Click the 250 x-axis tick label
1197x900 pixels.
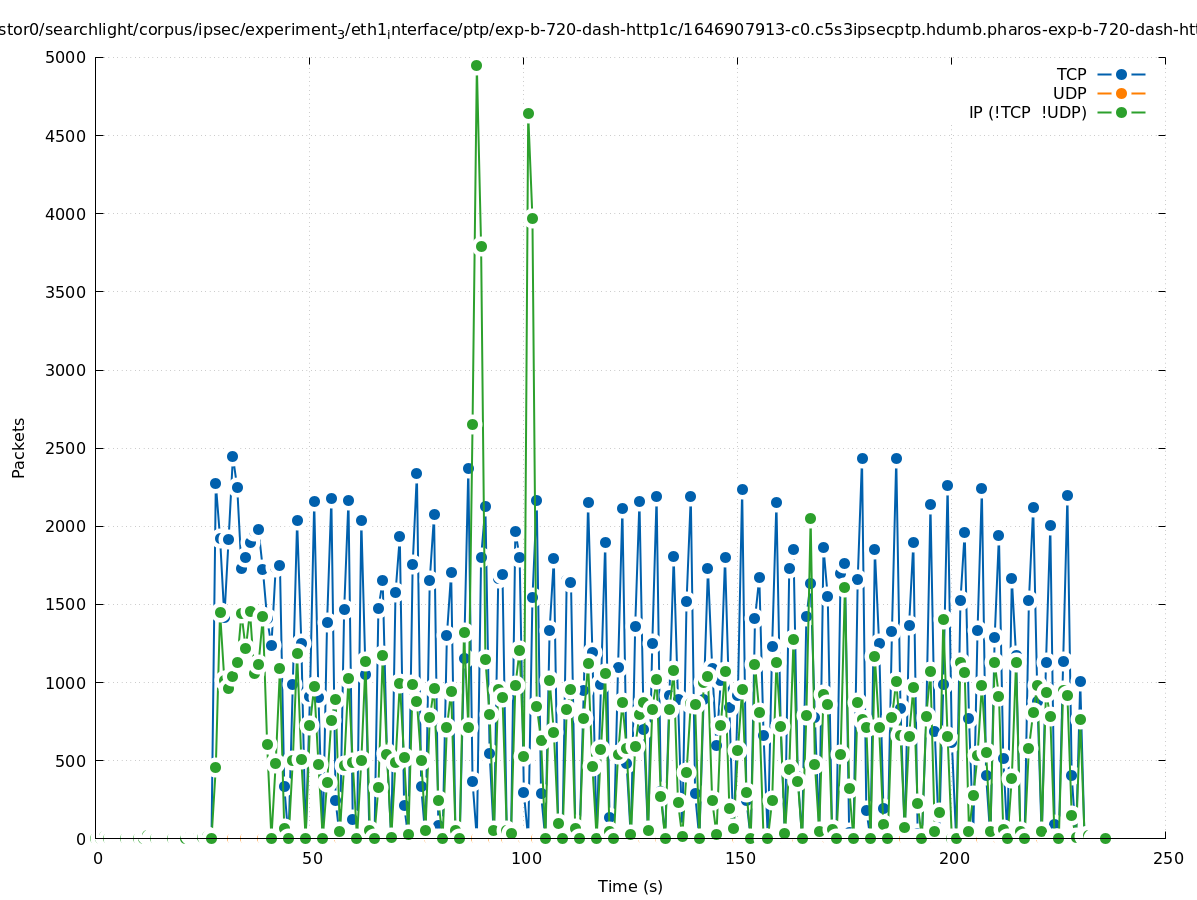[x=1168, y=859]
